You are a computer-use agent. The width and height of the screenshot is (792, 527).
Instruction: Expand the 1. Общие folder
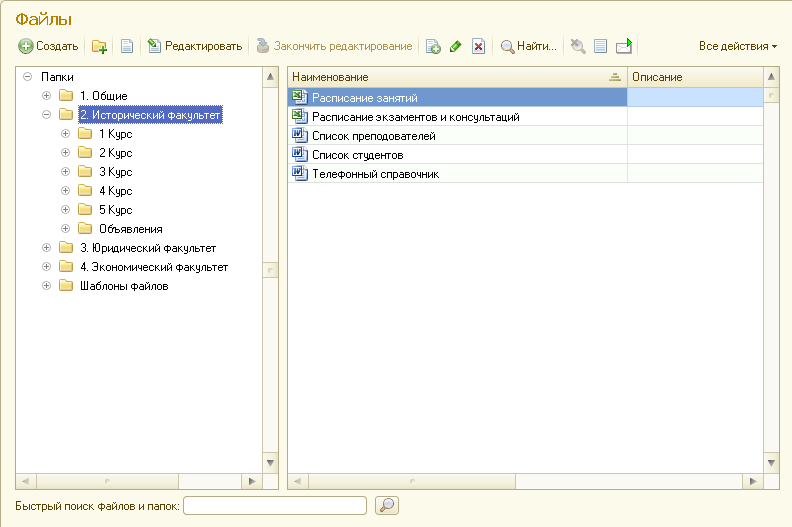click(46, 95)
